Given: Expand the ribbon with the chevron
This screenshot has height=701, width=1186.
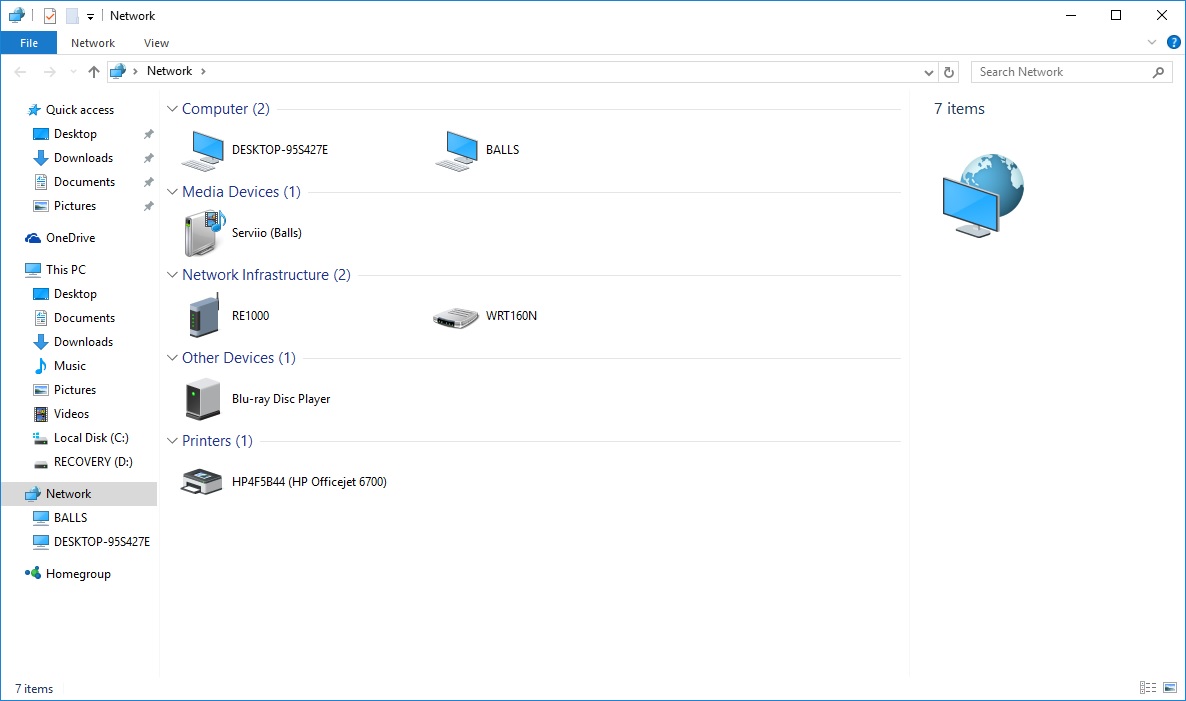Looking at the screenshot, I should click(1152, 43).
